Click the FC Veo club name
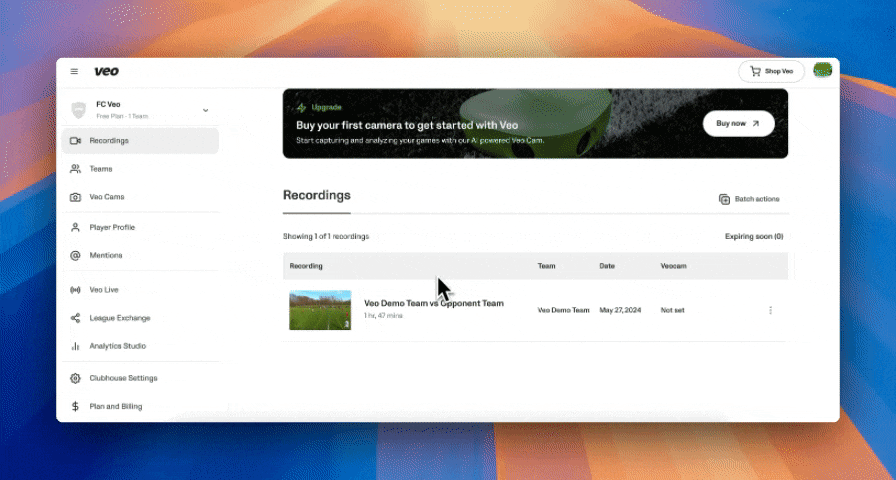The height and width of the screenshot is (480, 896). point(108,105)
